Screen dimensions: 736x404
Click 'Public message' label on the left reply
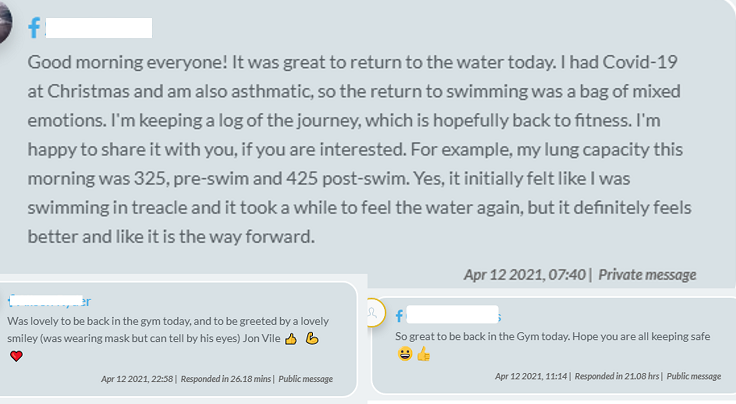pos(305,379)
